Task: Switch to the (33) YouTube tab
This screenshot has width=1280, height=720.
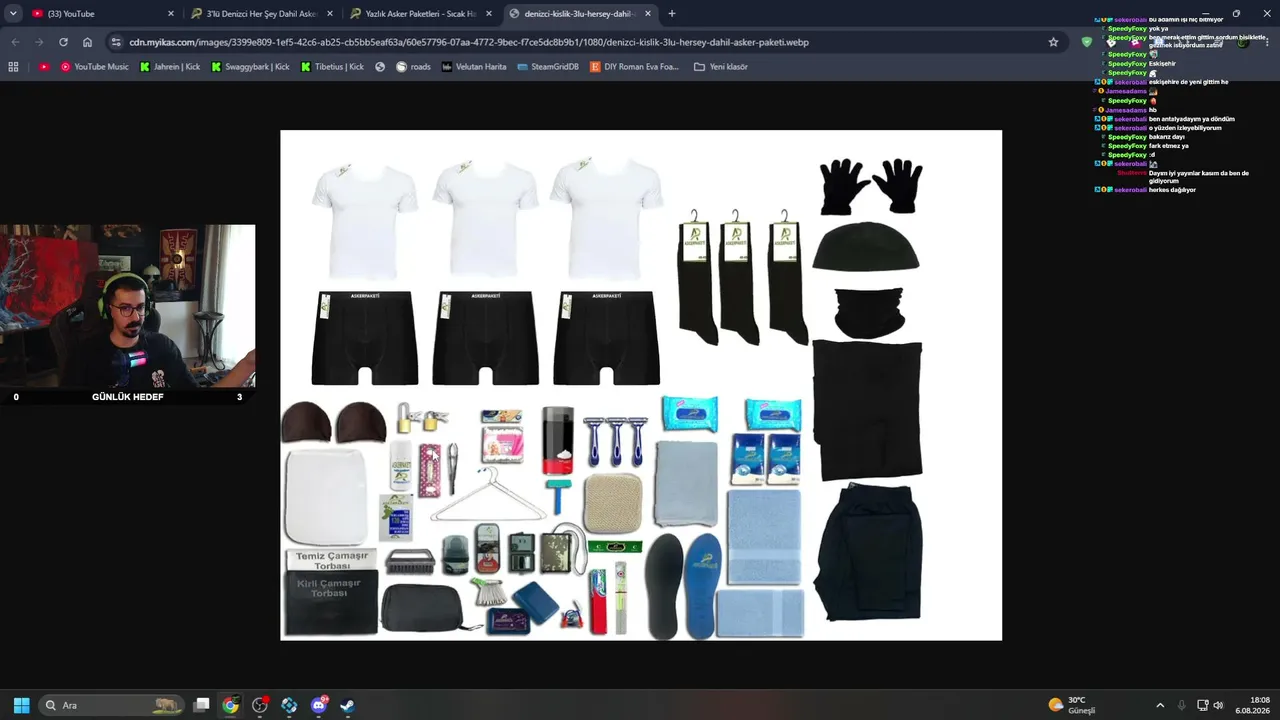Action: point(101,14)
